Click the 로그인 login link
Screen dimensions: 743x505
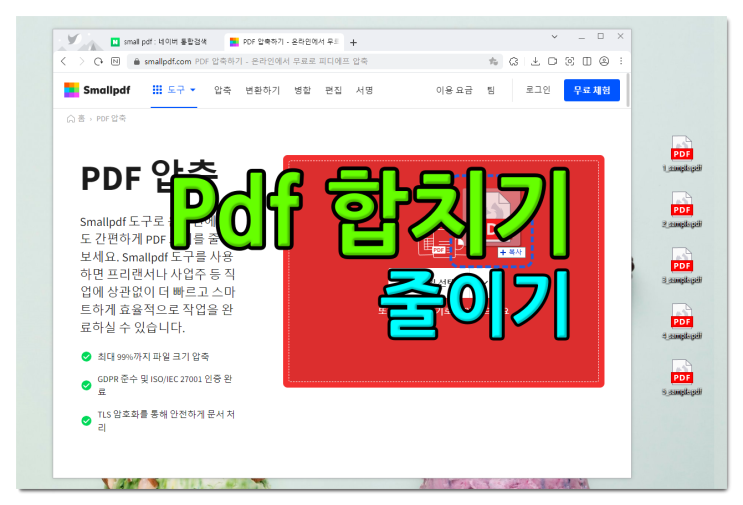[538, 90]
